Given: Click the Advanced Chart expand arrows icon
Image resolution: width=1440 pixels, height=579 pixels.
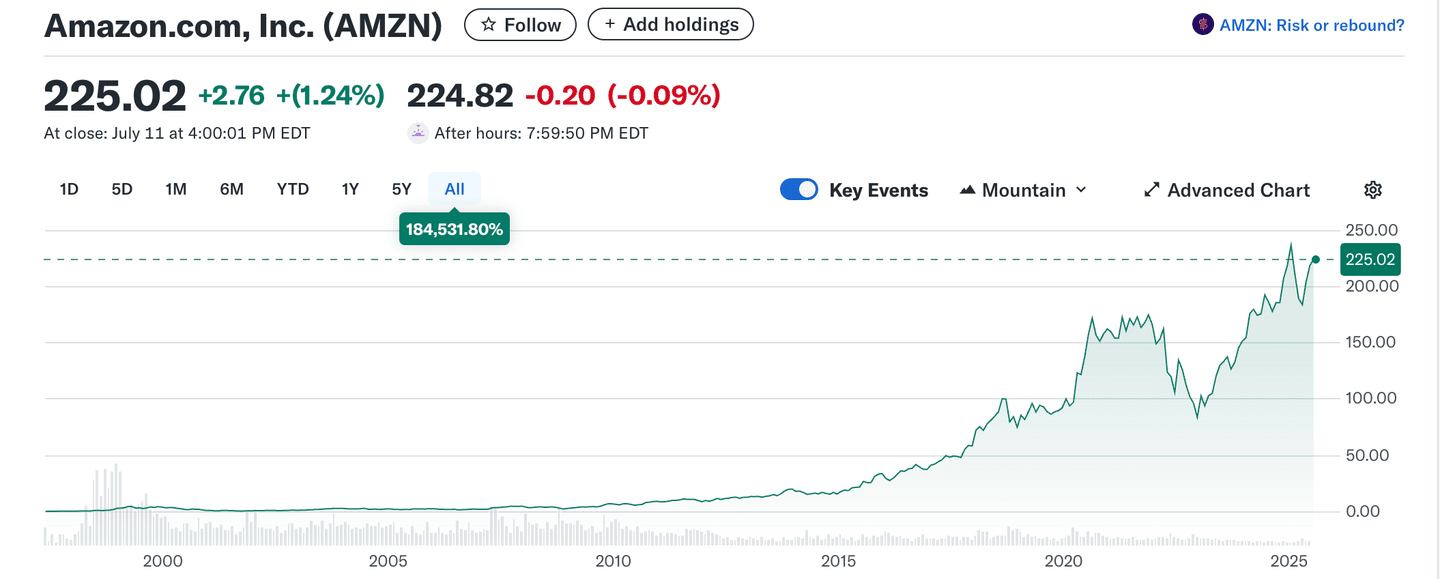Looking at the screenshot, I should (1152, 190).
